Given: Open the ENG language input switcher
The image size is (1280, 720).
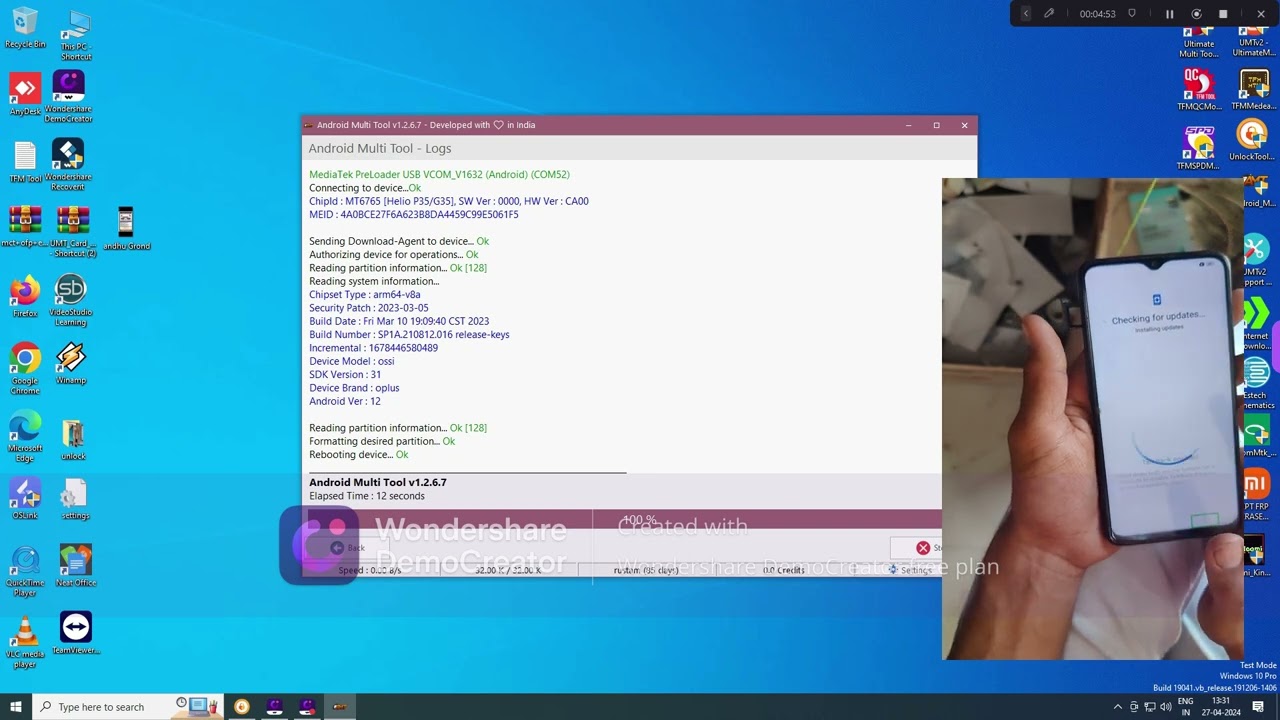Looking at the screenshot, I should [1186, 707].
